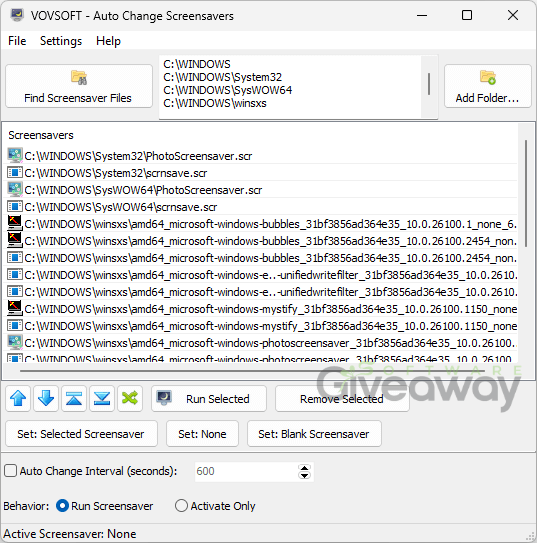Select Run Screensaver behavior option
Viewport: 537px width, 543px height.
pos(62,506)
